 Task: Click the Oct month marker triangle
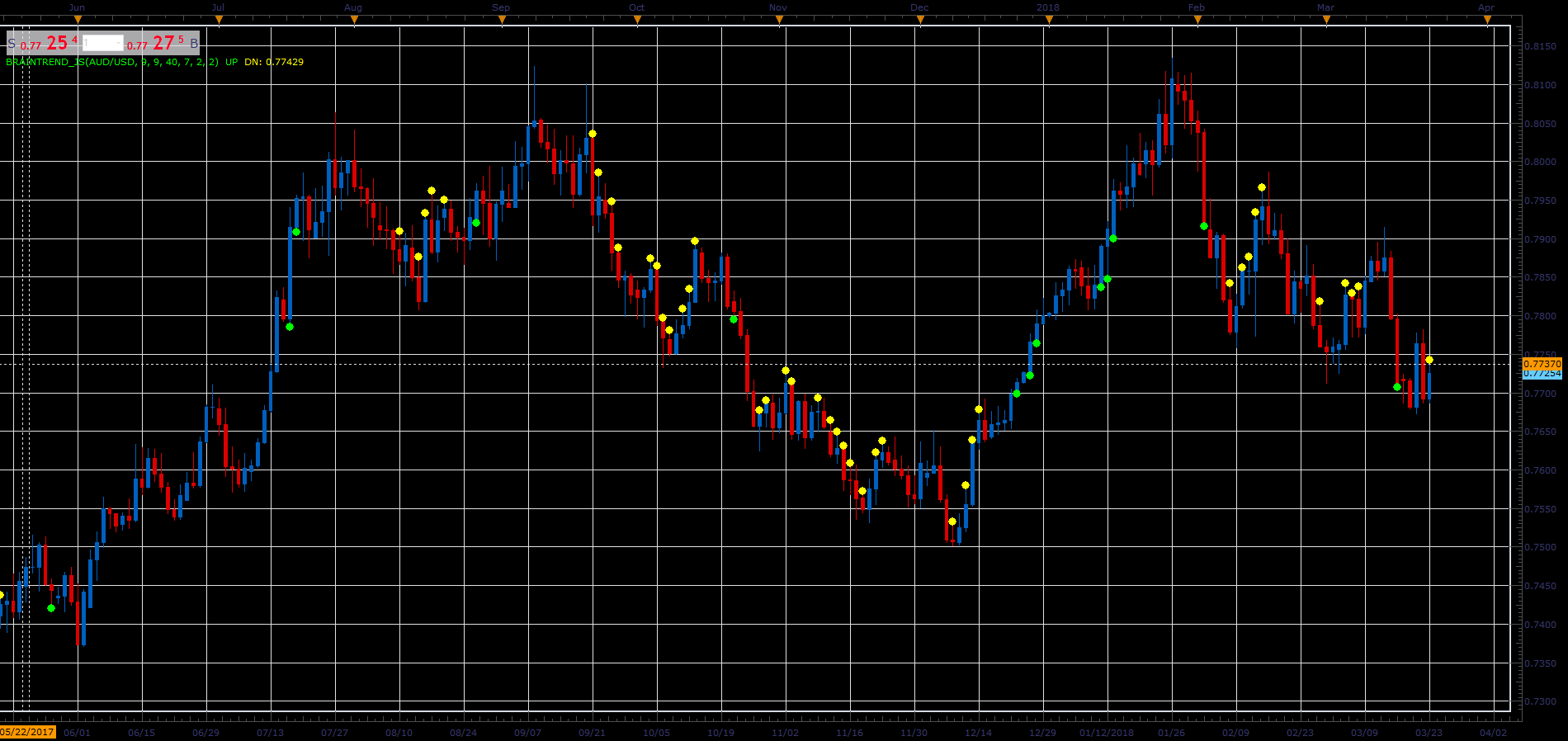point(637,21)
